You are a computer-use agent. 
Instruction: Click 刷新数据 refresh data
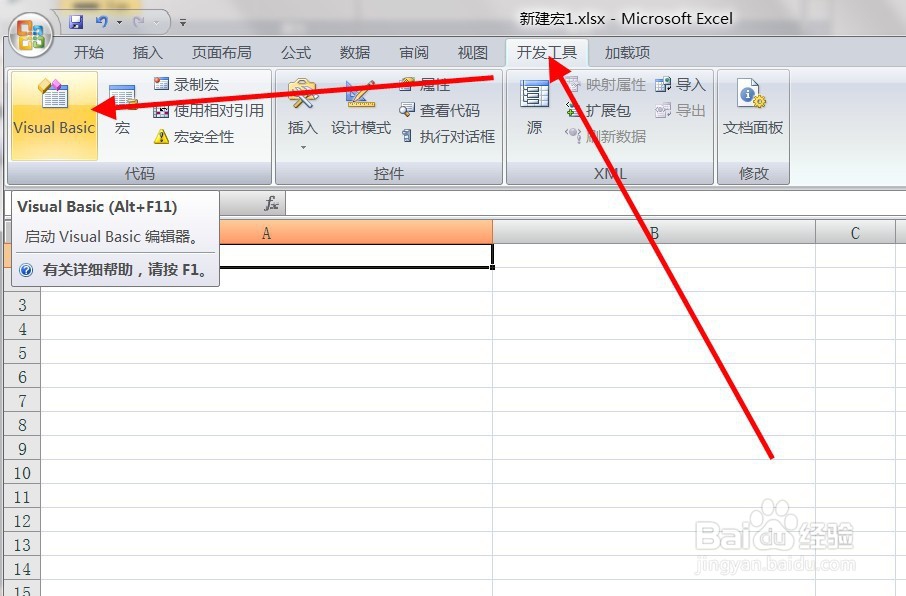pos(605,137)
